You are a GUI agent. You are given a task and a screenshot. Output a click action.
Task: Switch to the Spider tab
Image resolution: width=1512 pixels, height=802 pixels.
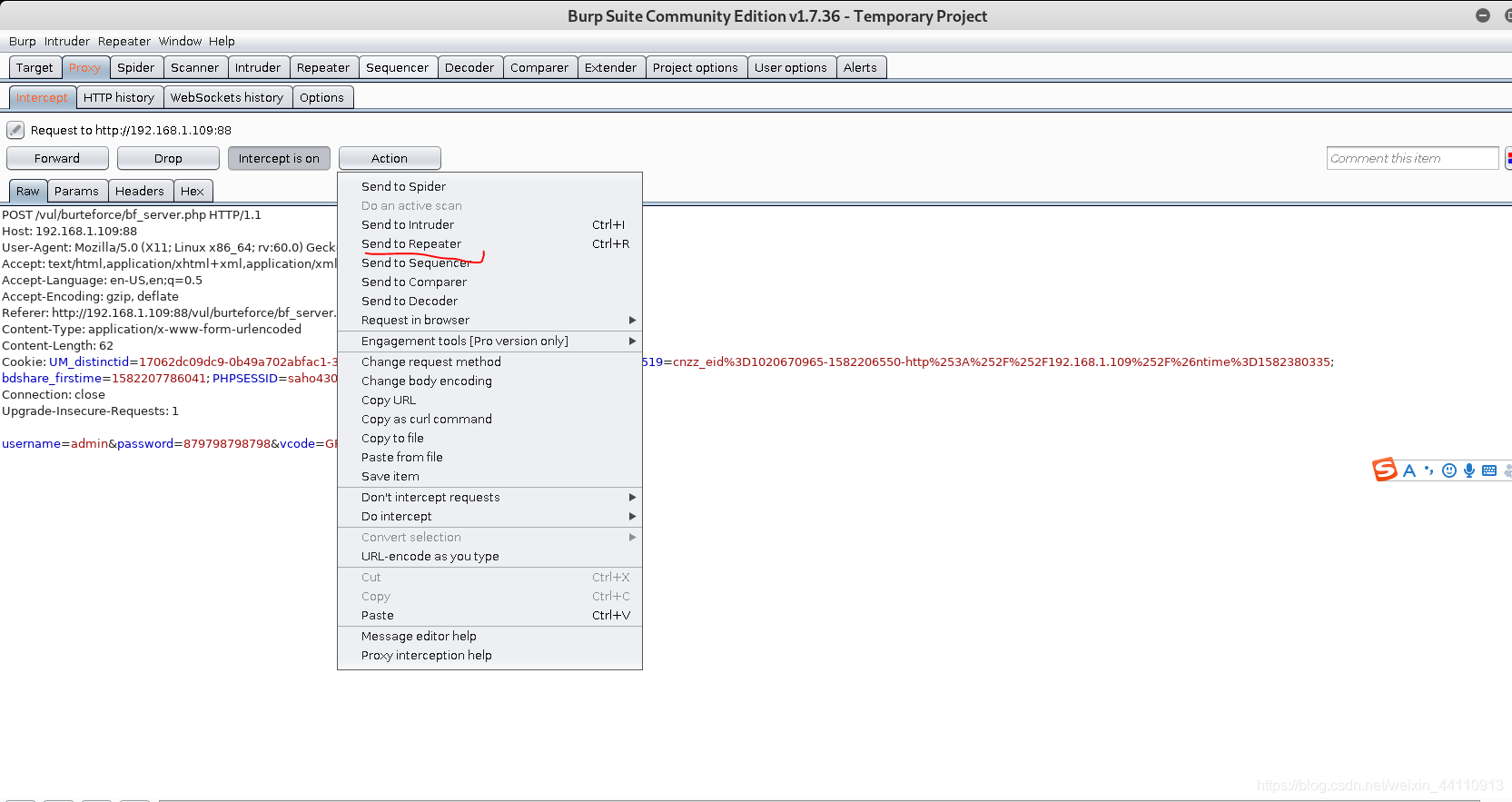click(x=136, y=67)
